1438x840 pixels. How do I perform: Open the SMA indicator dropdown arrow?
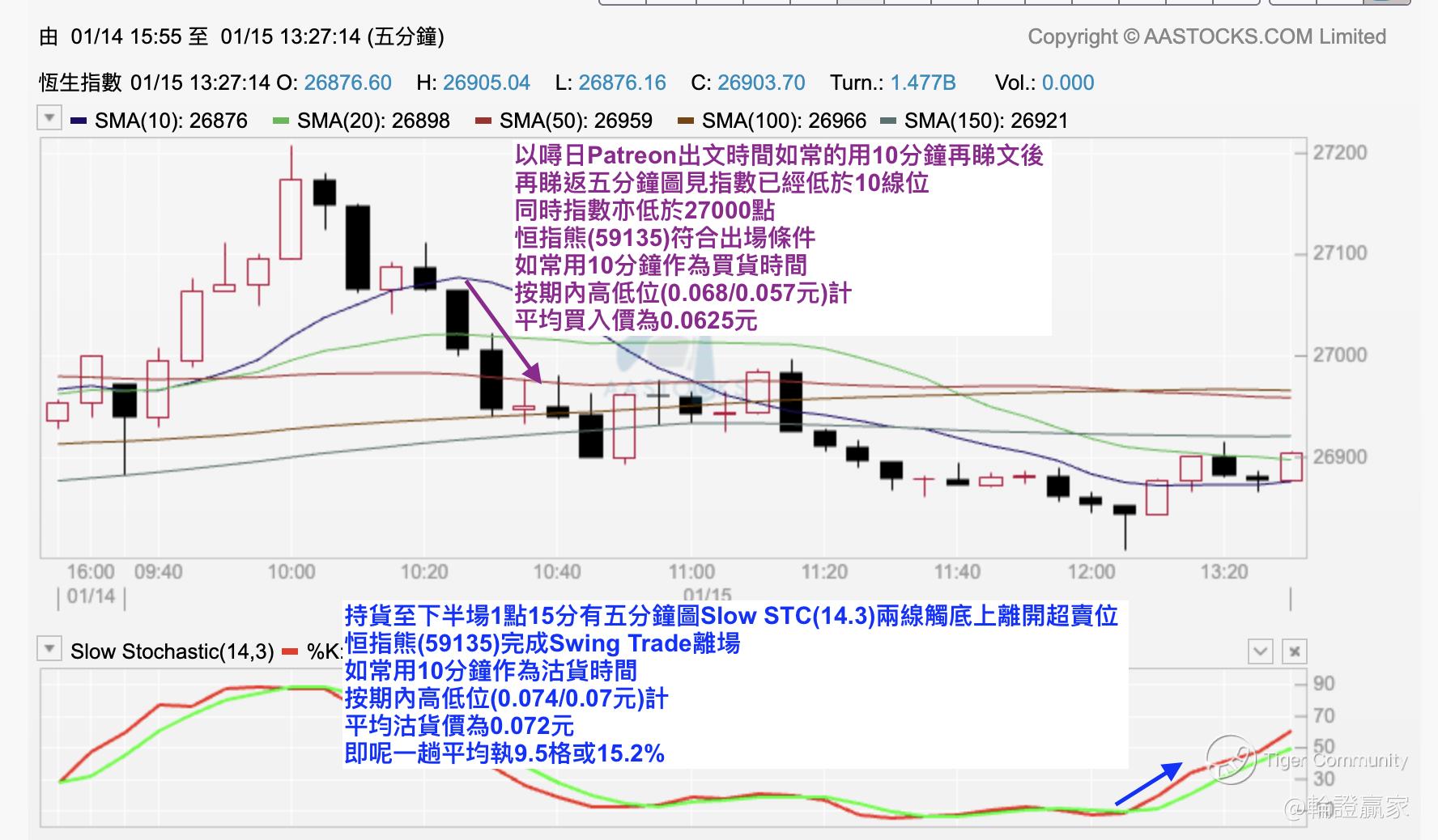click(49, 118)
